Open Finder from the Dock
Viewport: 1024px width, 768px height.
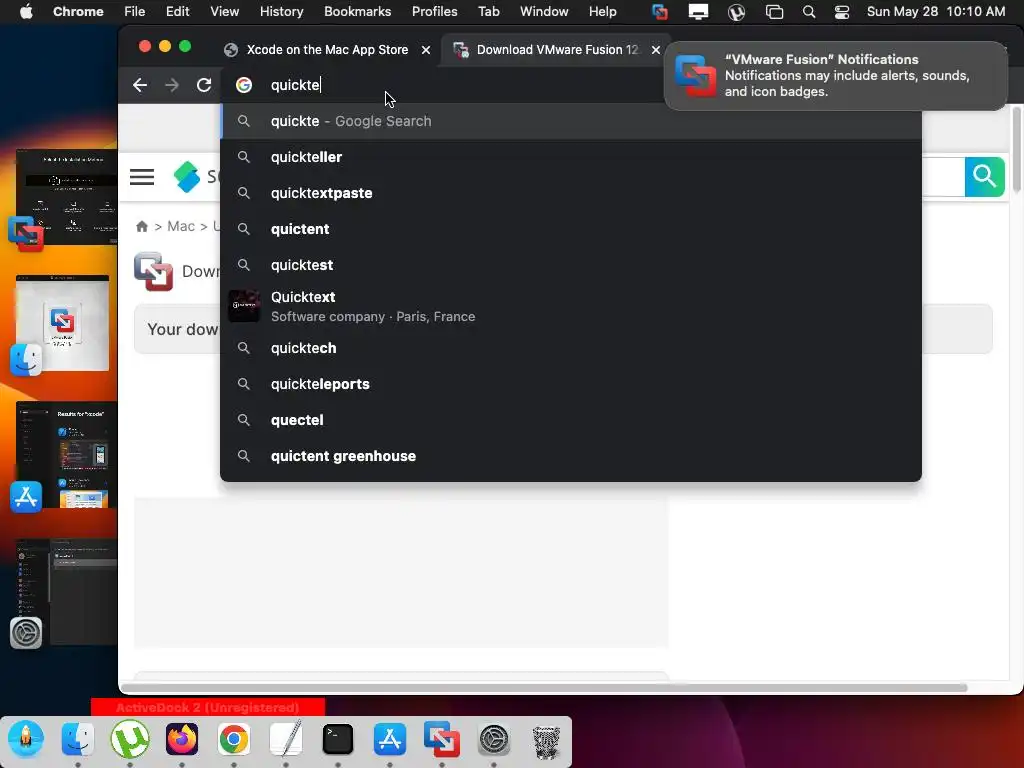77,739
